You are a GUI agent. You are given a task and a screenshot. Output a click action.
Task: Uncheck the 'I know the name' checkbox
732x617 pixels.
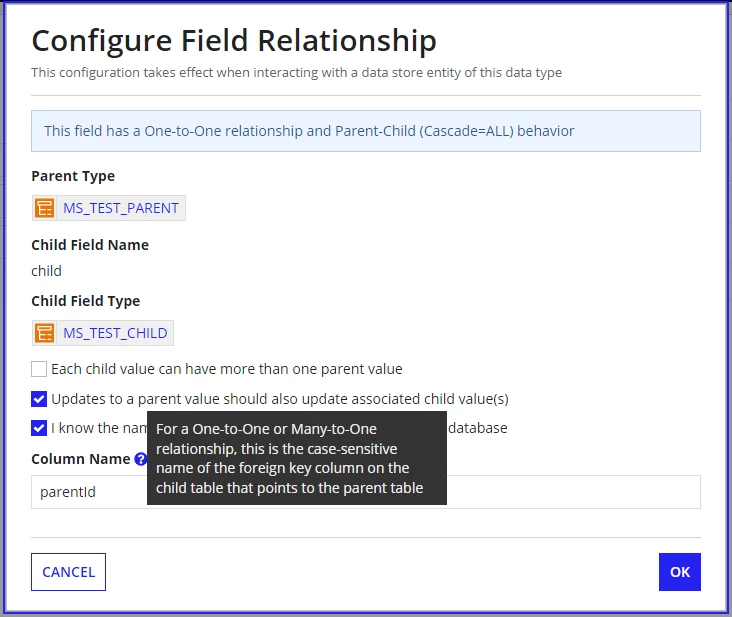pyautogui.click(x=39, y=428)
